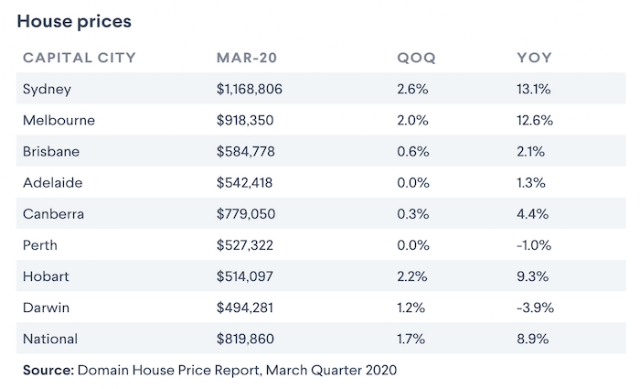The image size is (640, 389).
Task: Select the CAPITAL CITY column header
Action: click(79, 58)
